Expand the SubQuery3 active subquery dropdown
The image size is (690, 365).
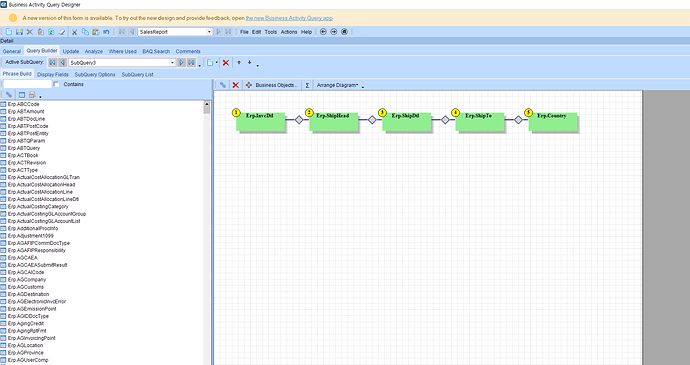point(172,63)
